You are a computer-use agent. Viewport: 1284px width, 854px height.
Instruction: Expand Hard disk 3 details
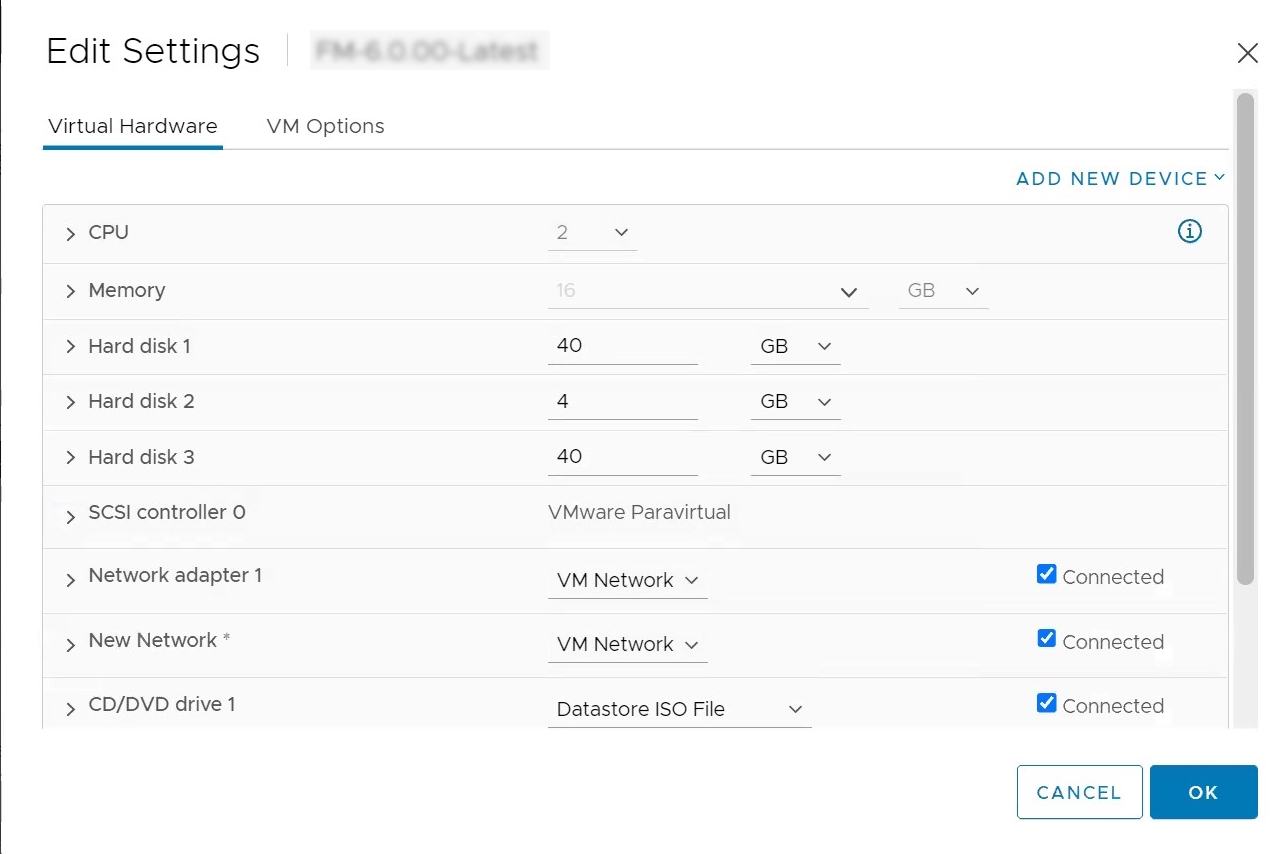tap(69, 457)
